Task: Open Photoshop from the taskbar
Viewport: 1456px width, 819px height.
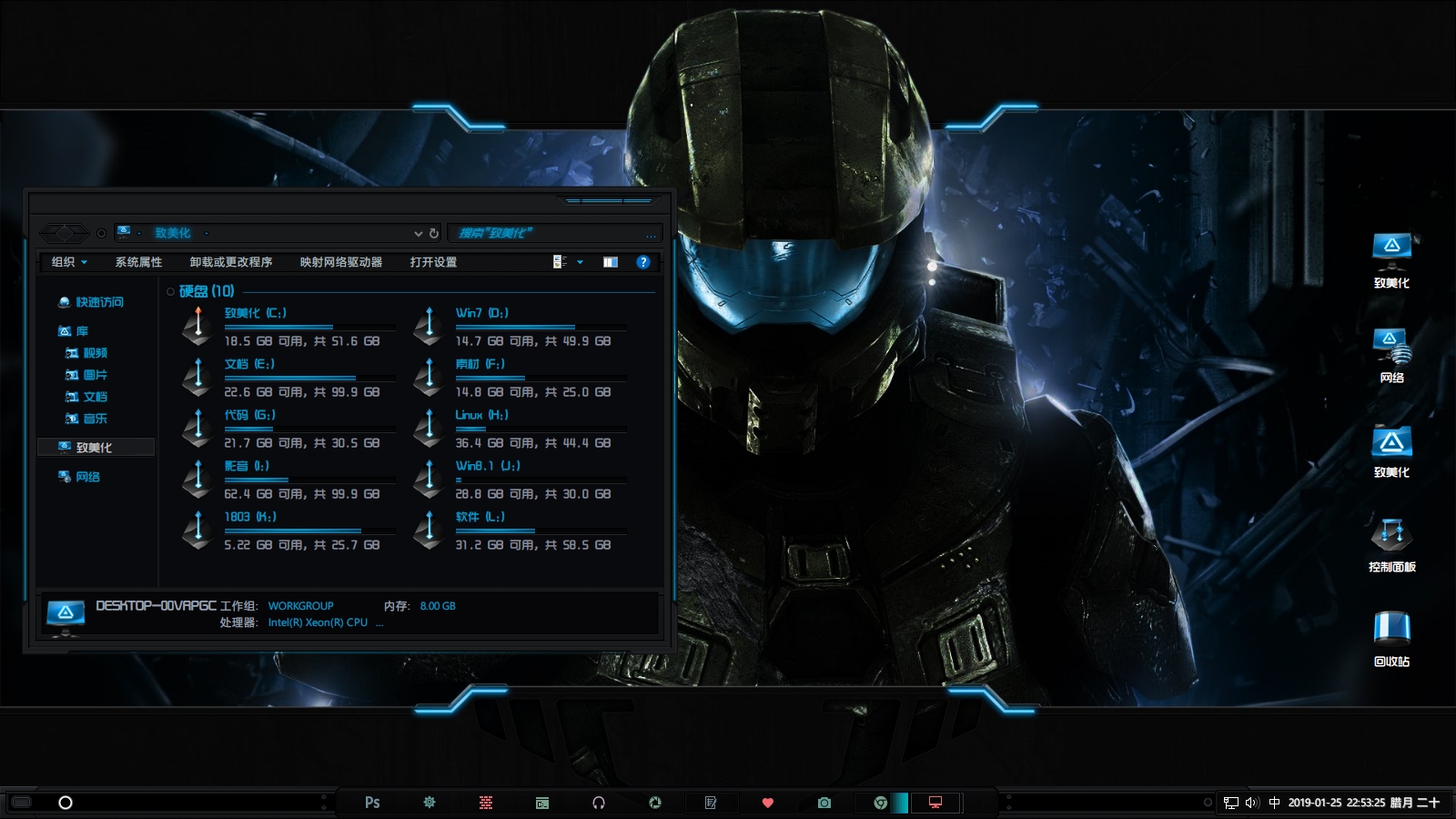Action: (x=372, y=803)
